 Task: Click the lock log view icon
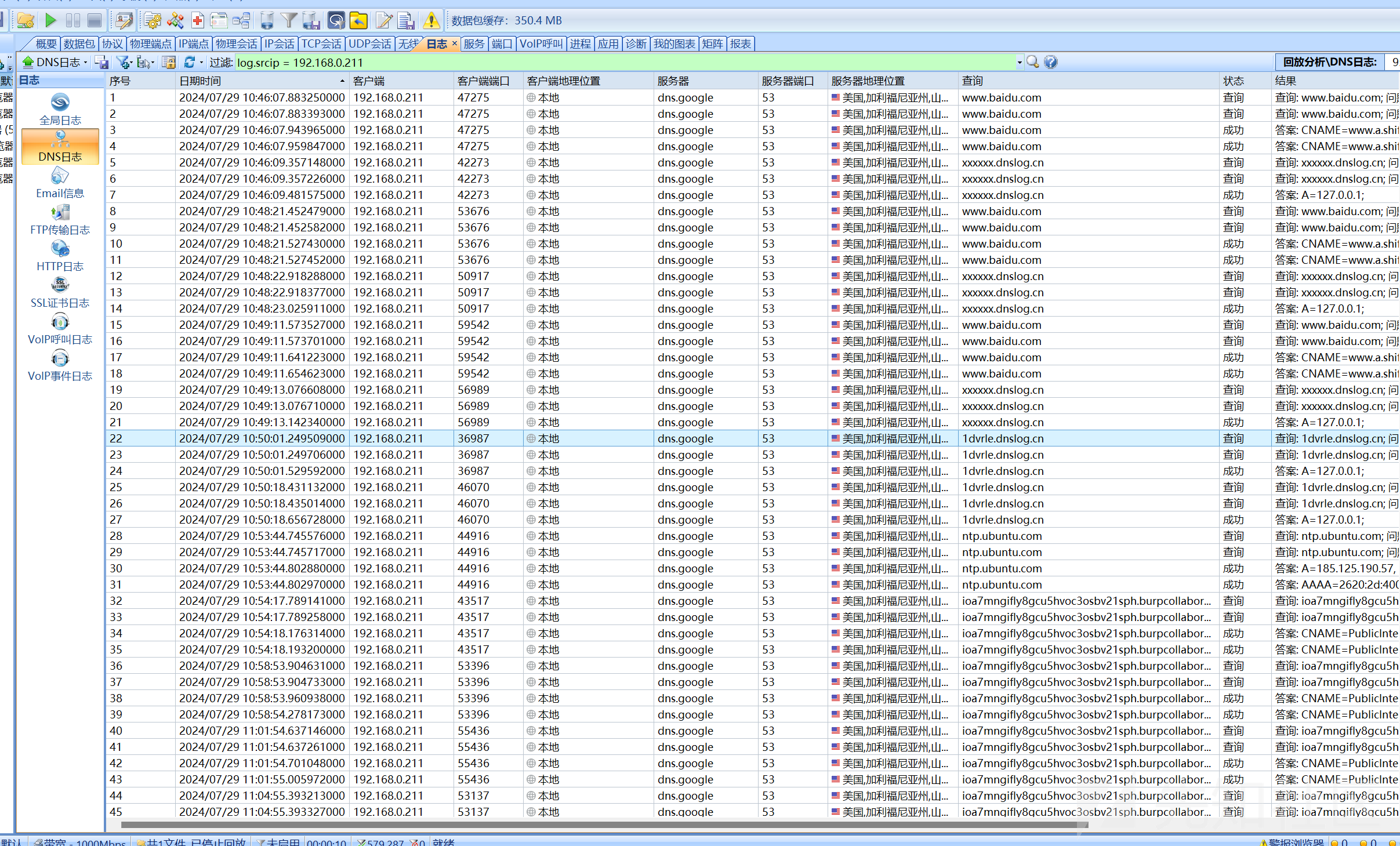pyautogui.click(x=169, y=62)
